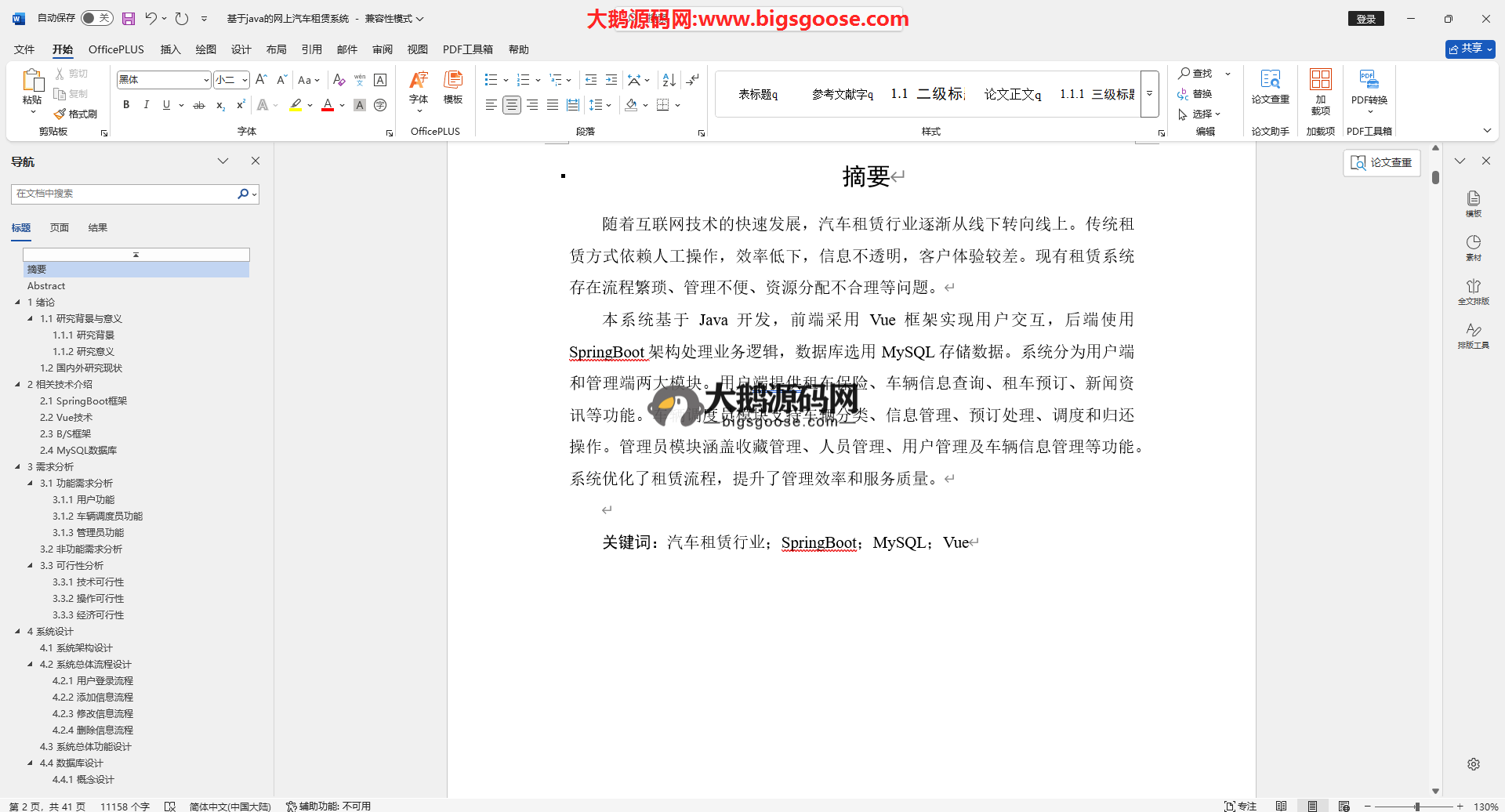Toggle underline formatting on text
This screenshot has width=1505, height=812.
pyautogui.click(x=166, y=105)
